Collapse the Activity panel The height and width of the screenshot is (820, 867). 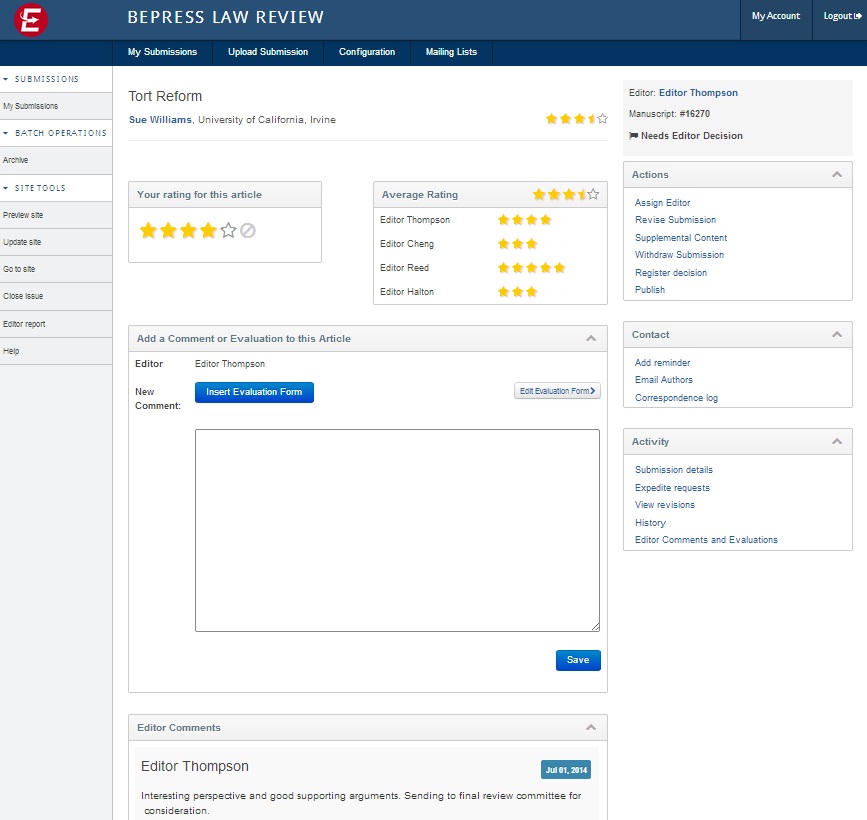(837, 442)
